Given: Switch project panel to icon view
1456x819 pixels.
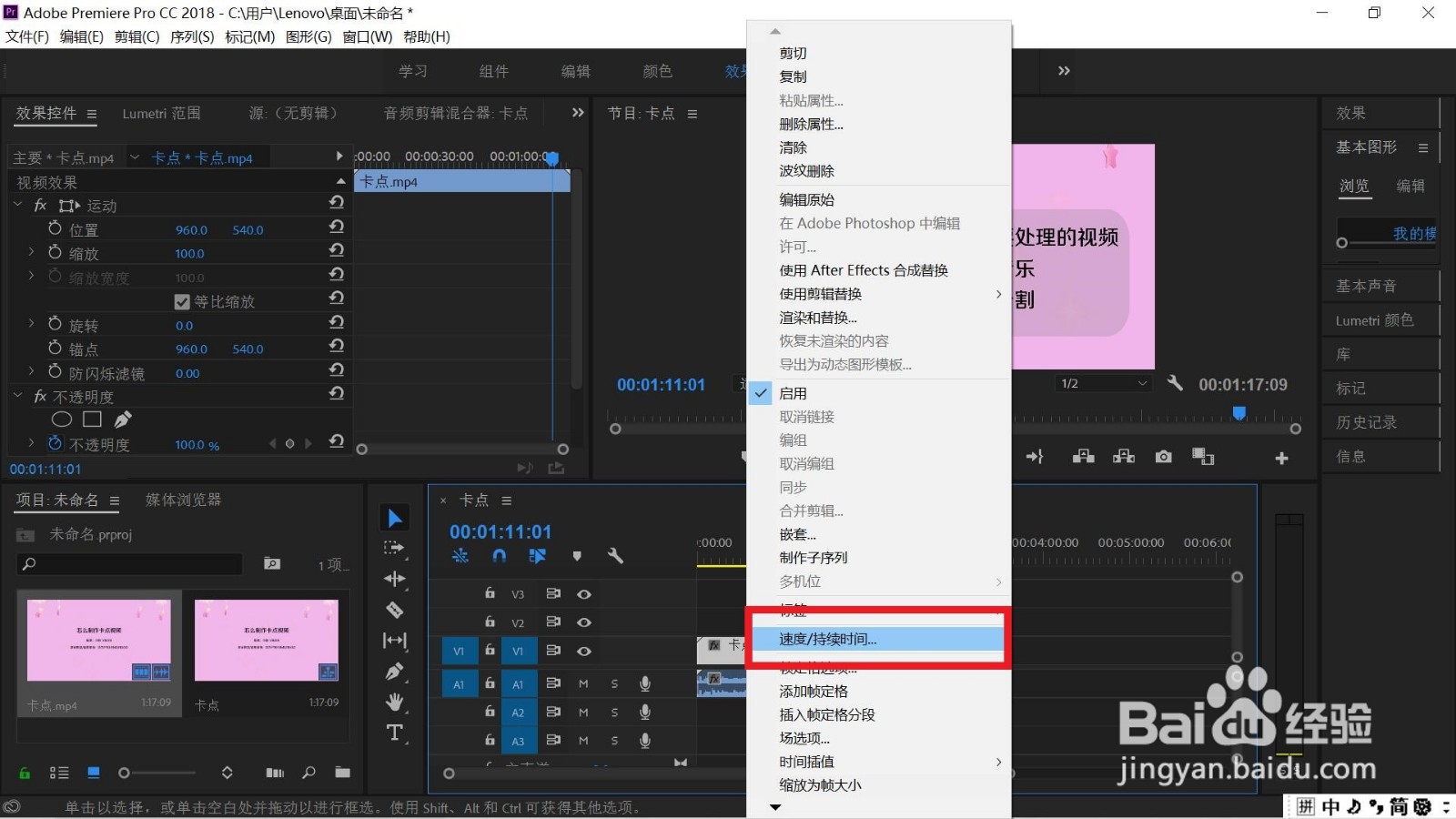Looking at the screenshot, I should point(93,773).
